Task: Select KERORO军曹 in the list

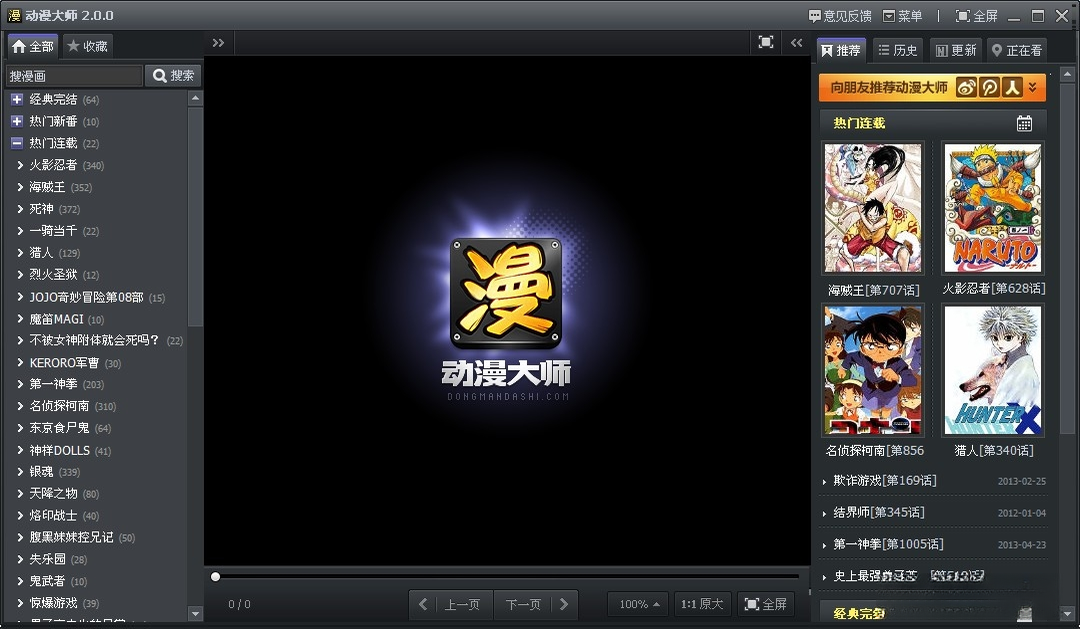Action: (64, 362)
